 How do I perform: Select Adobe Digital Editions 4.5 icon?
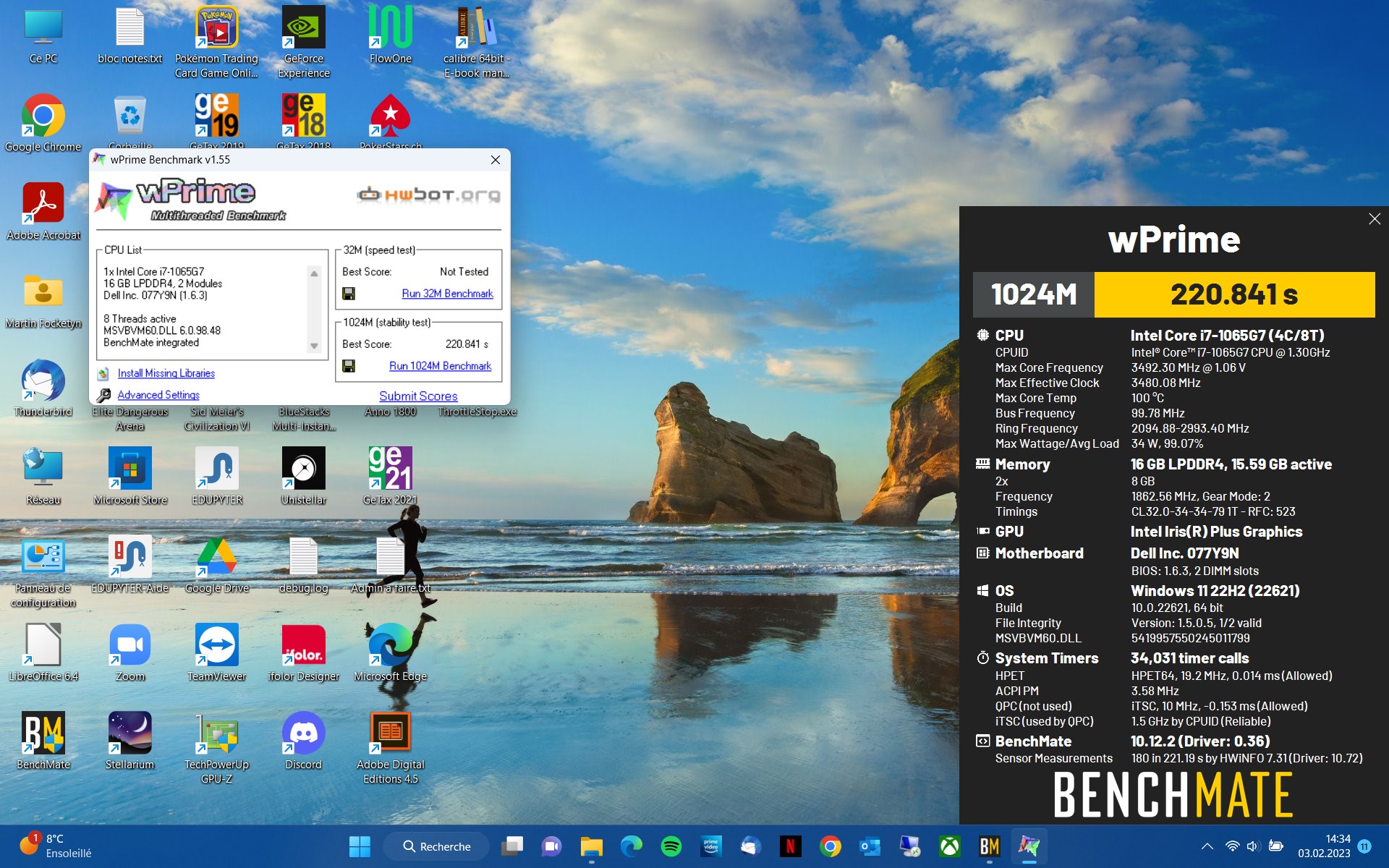click(x=391, y=748)
